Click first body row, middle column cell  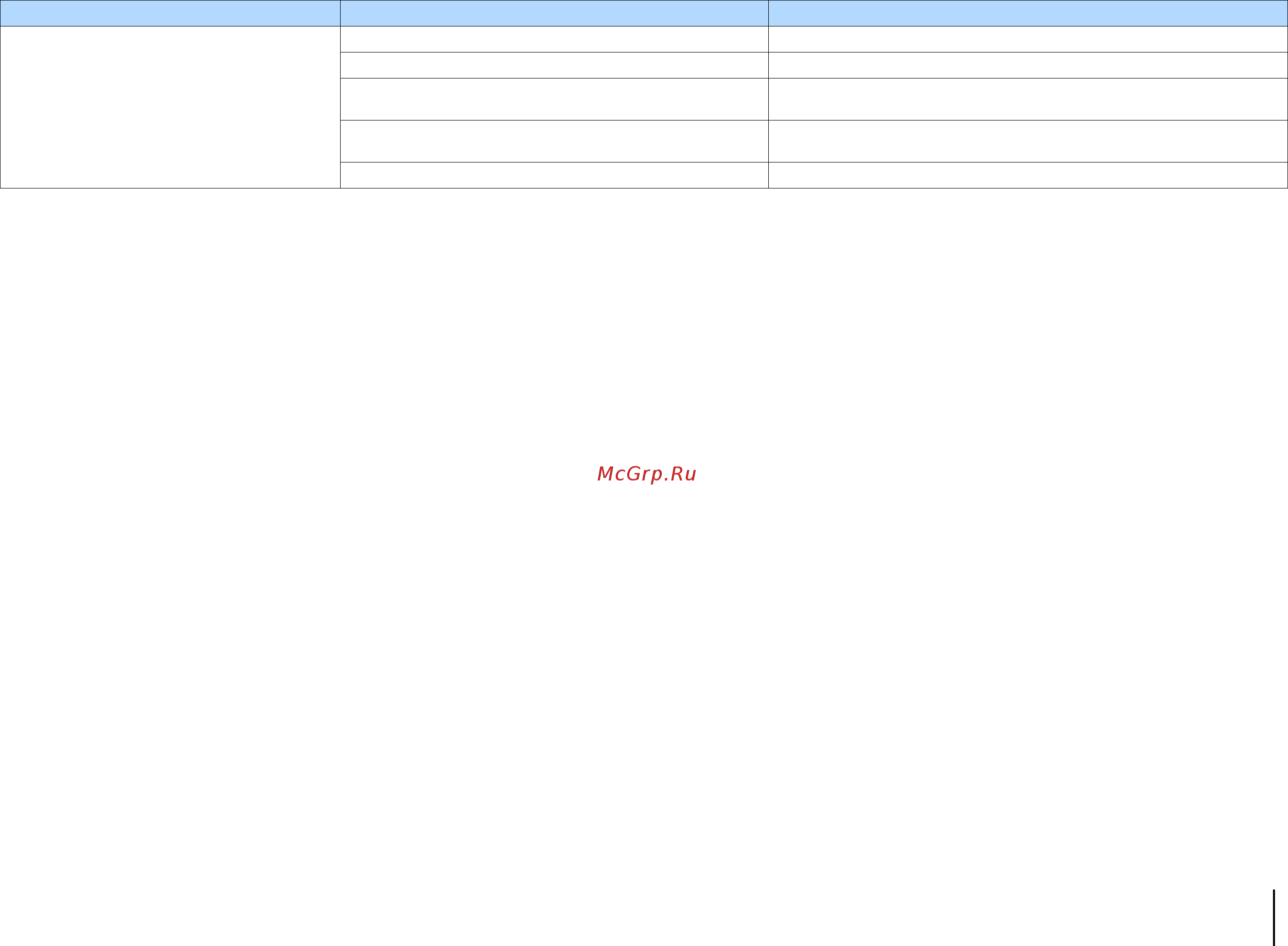pyautogui.click(x=554, y=39)
